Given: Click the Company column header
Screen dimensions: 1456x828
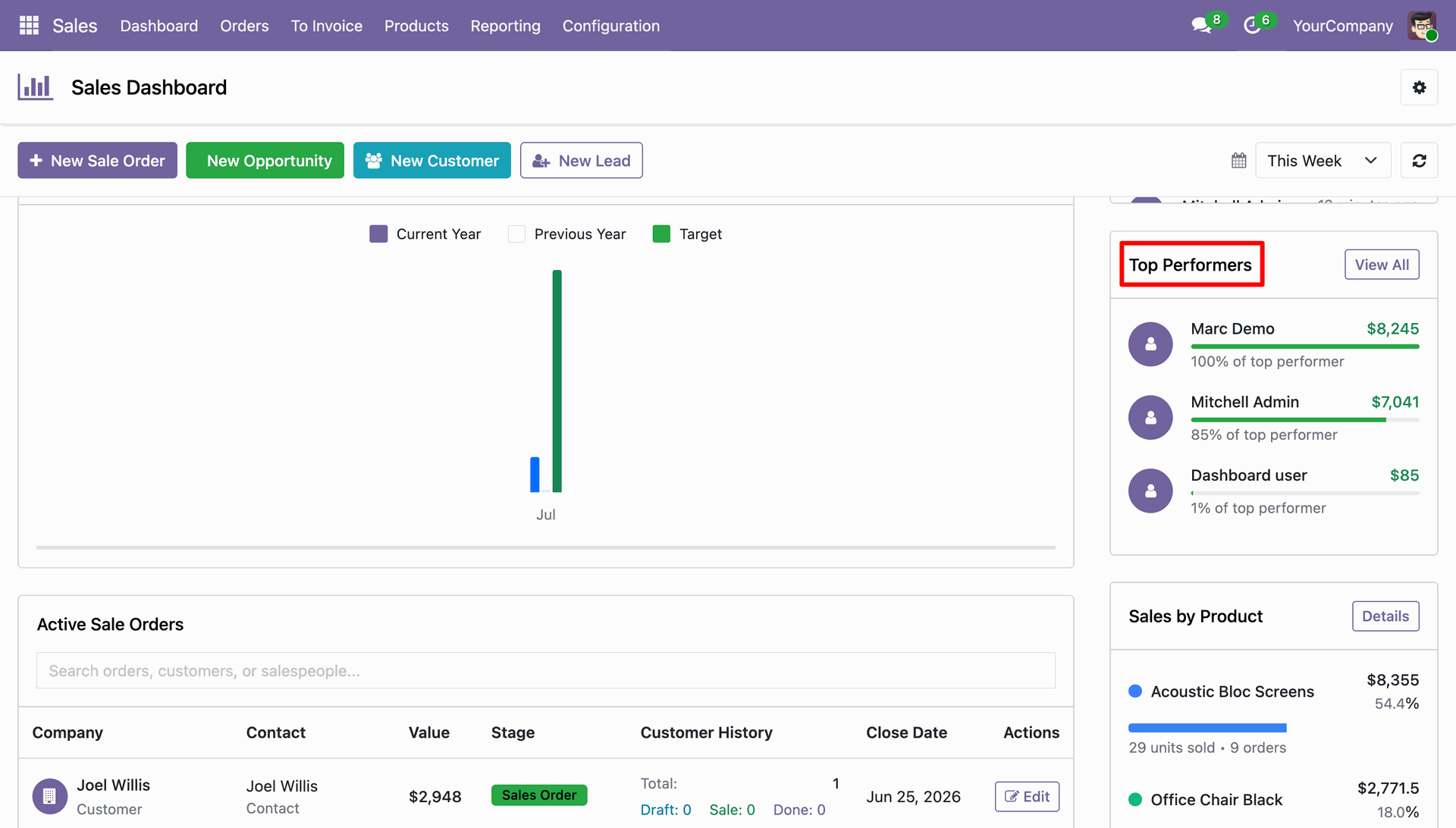Looking at the screenshot, I should (x=67, y=732).
